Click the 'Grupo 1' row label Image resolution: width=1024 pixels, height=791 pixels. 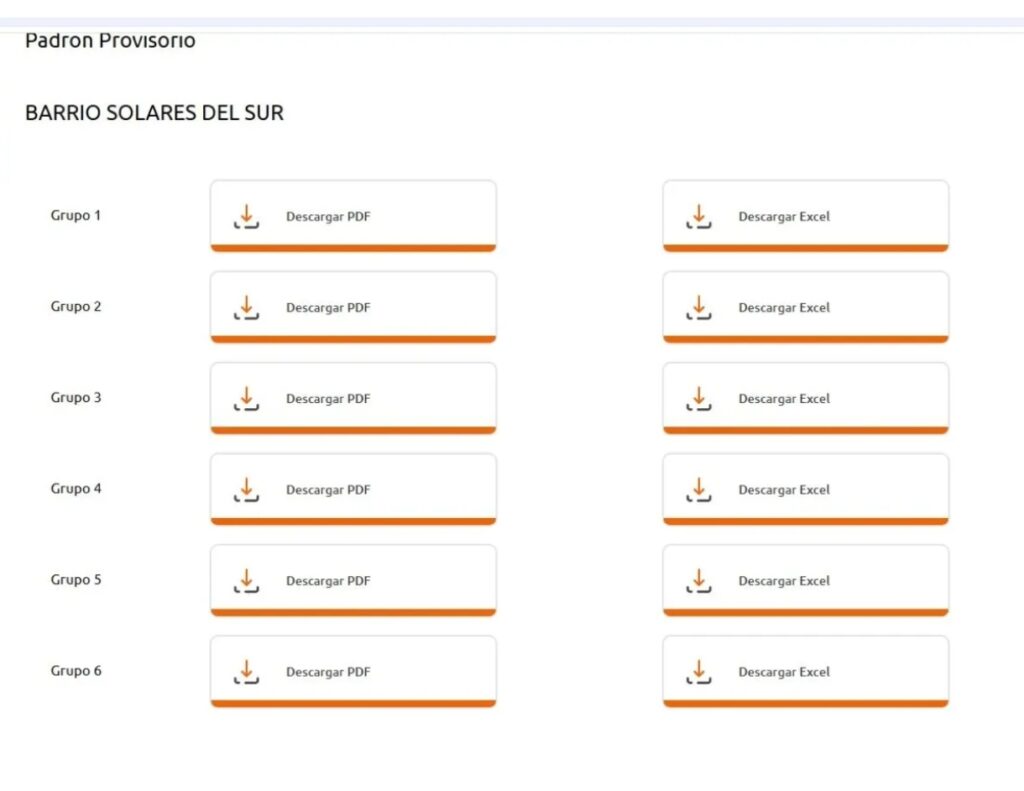point(76,216)
